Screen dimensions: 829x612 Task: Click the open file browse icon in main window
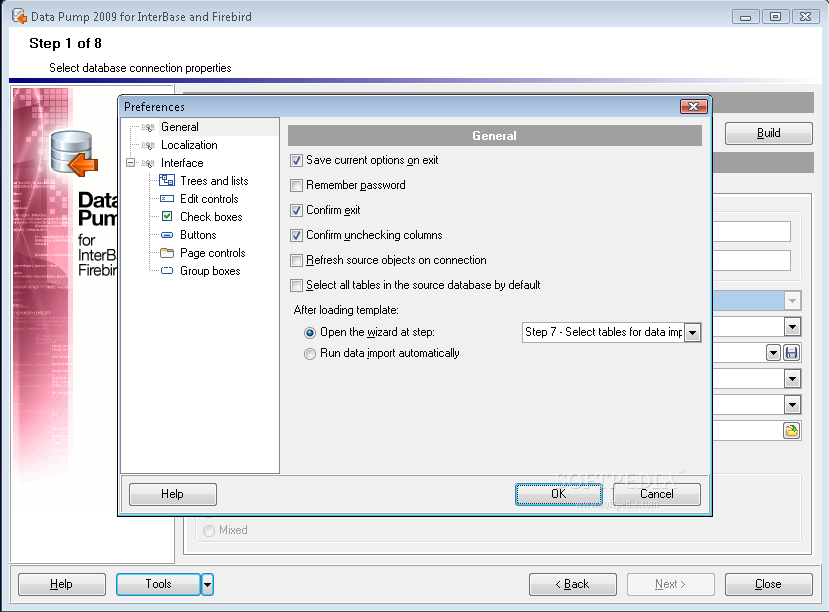[791, 431]
